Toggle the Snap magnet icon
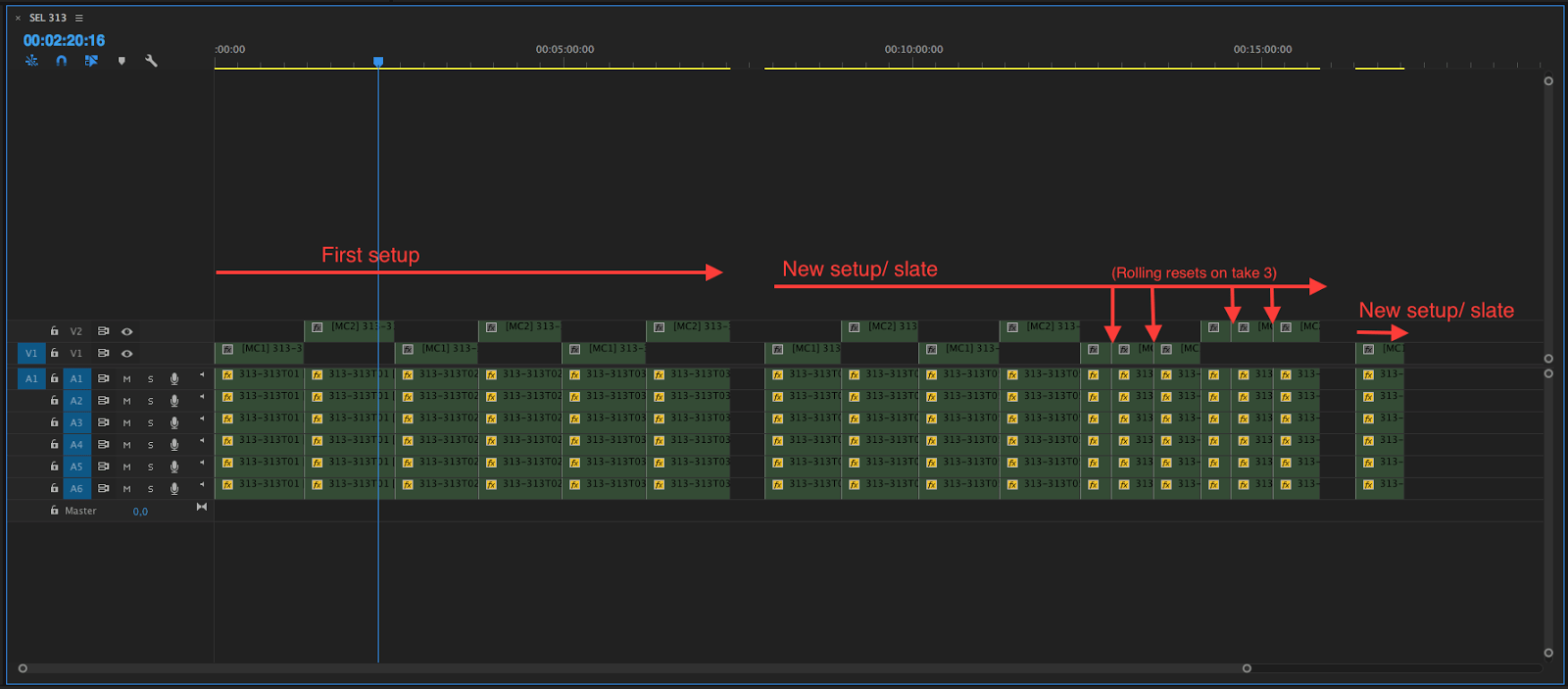Screen dimensions: 1568x689 point(62,61)
